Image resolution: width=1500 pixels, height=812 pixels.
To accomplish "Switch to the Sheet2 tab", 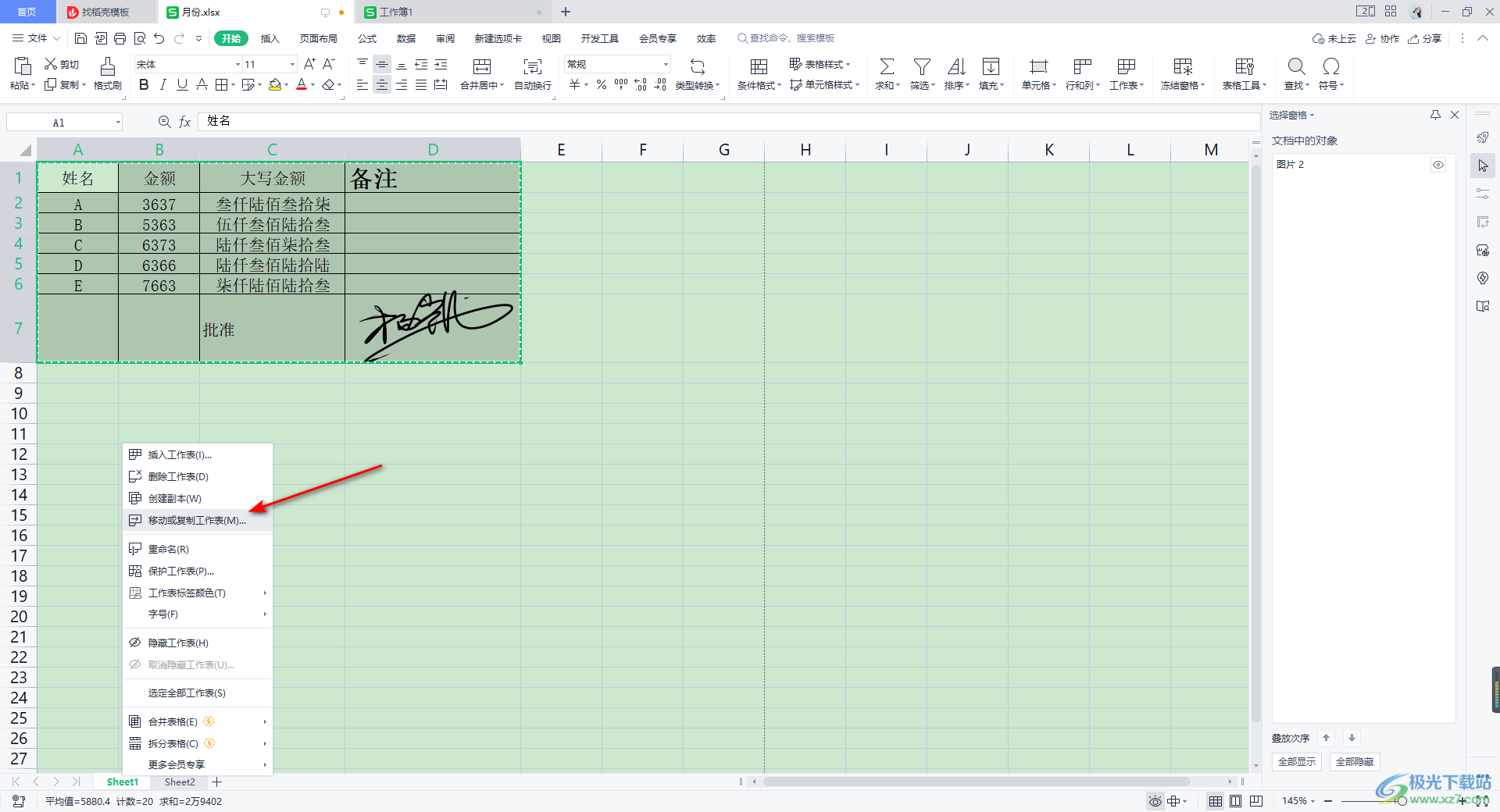I will coord(180,782).
